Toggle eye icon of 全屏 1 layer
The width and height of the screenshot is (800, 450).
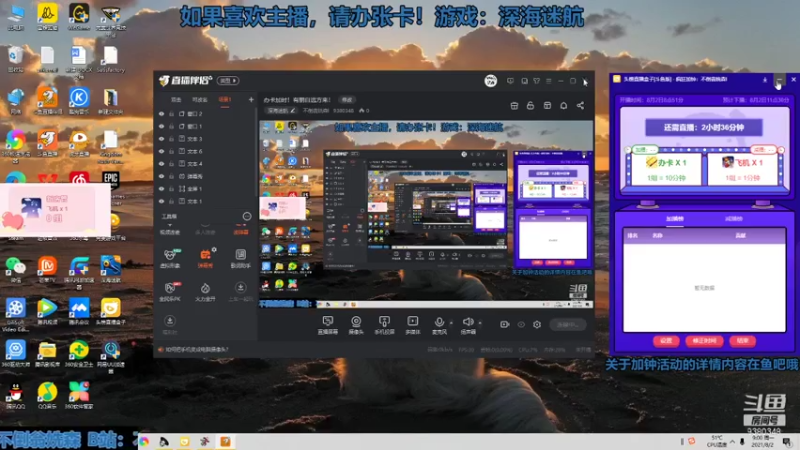tap(162, 189)
